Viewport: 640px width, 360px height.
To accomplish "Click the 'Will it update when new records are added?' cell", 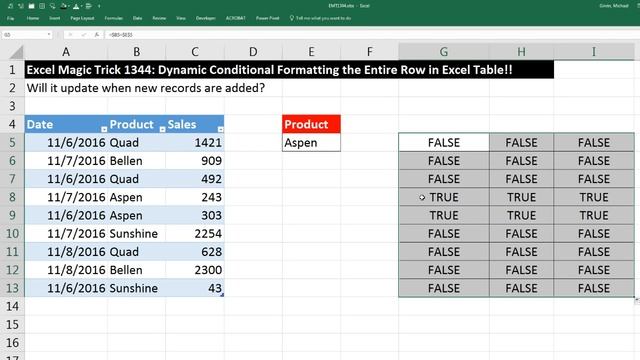I will point(146,88).
